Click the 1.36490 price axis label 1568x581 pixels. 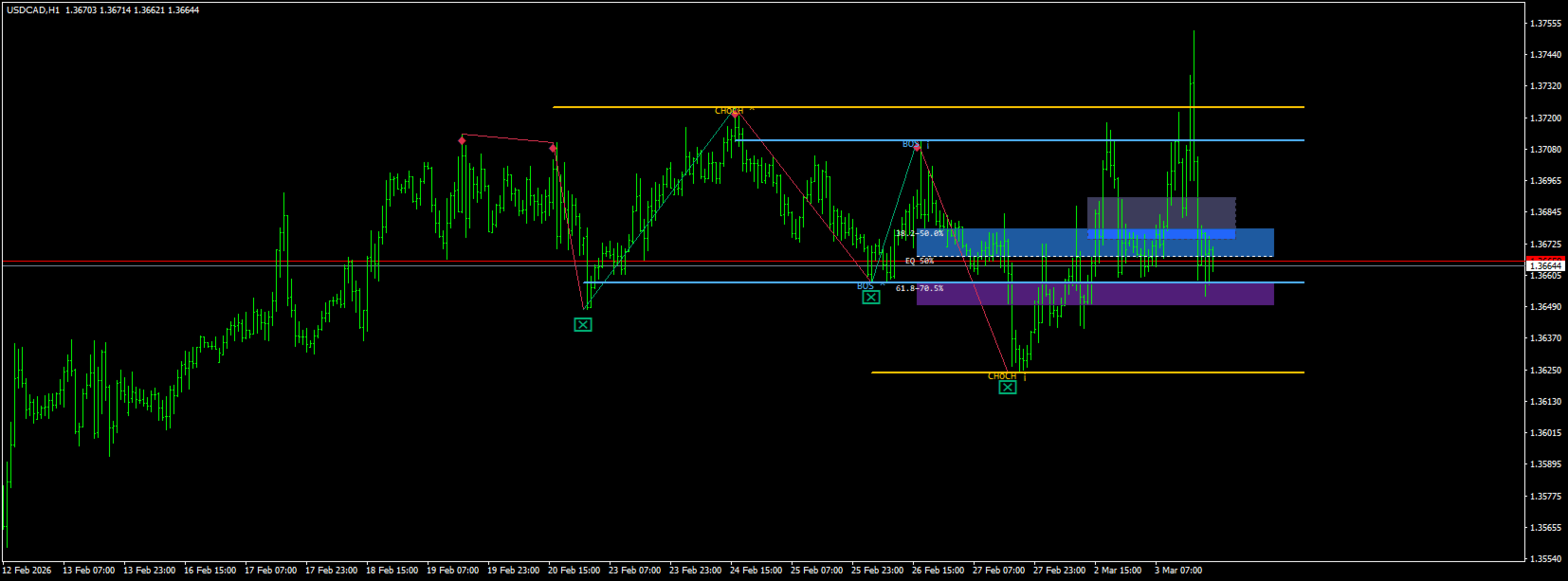(x=1546, y=307)
